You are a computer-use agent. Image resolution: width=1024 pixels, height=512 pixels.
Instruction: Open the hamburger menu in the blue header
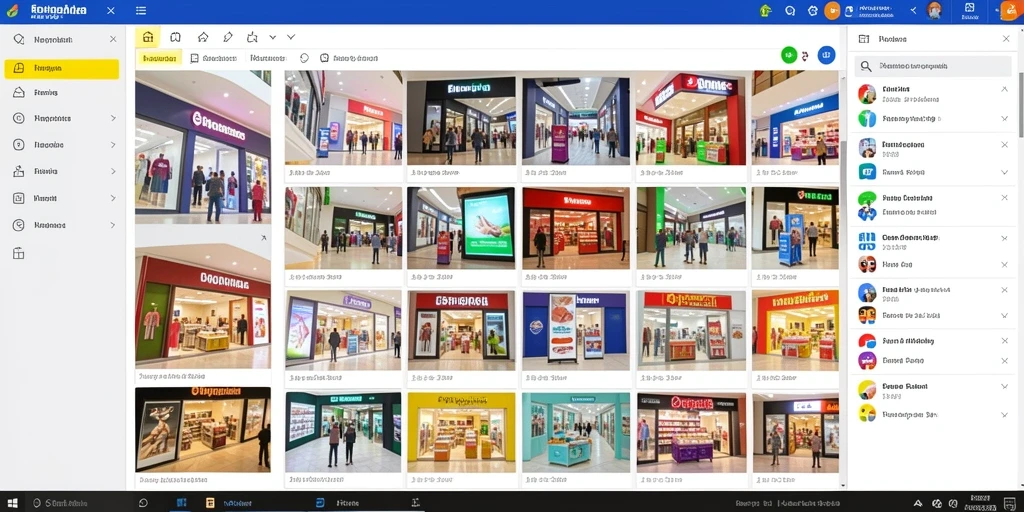pyautogui.click(x=141, y=10)
